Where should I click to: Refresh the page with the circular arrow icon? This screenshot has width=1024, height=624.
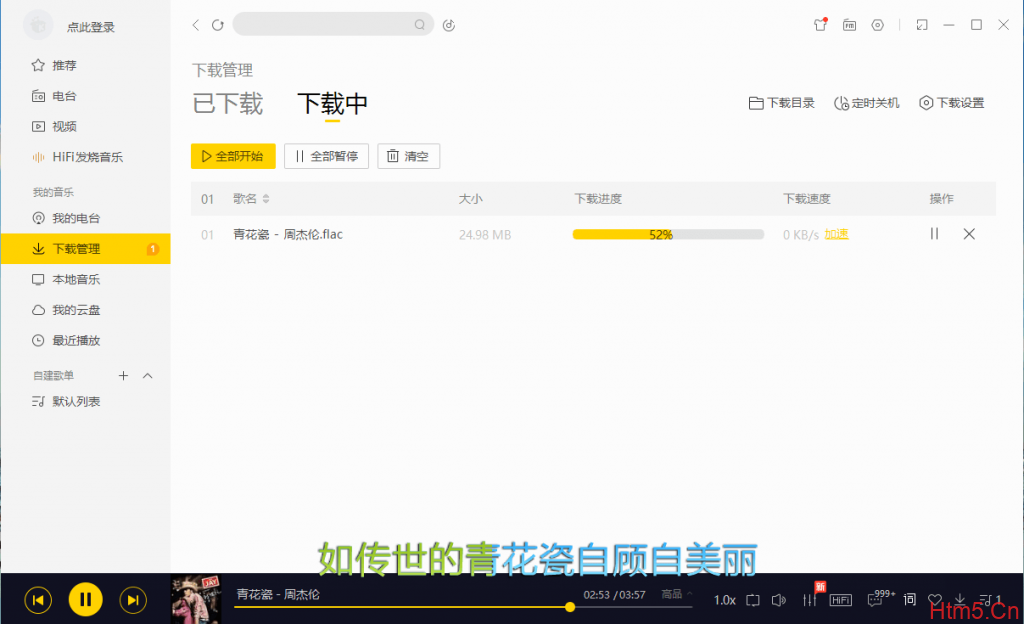coord(217,25)
